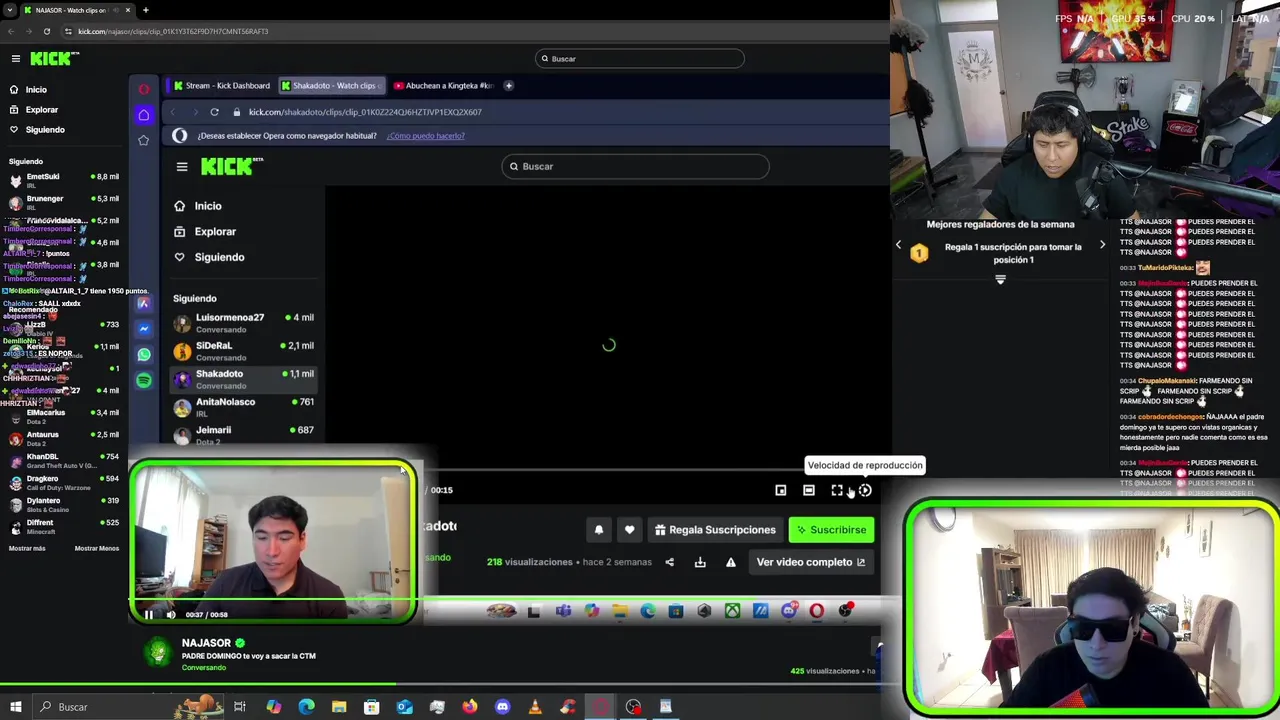This screenshot has width=1280, height=720.
Task: Go to Explorar in inner Kick sidebar
Action: 205,232
